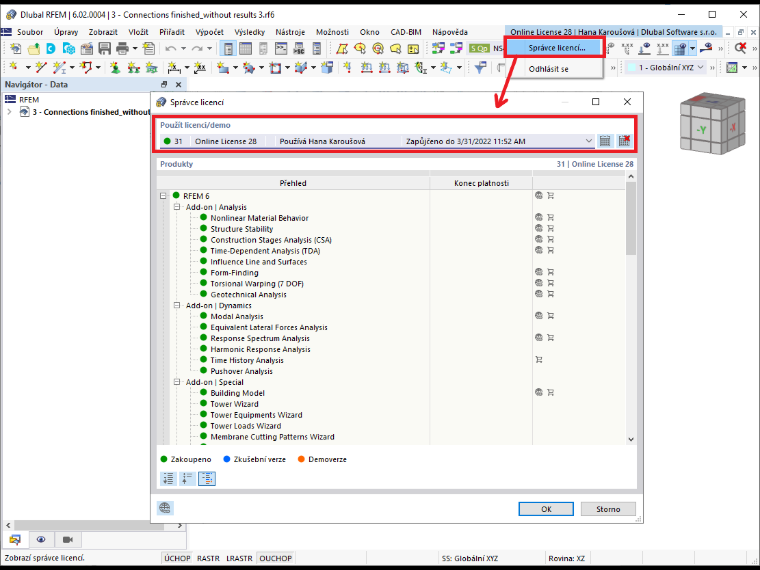Viewport: 760px width, 570px height.
Task: Toggle the LRASTR status button
Action: click(x=239, y=558)
